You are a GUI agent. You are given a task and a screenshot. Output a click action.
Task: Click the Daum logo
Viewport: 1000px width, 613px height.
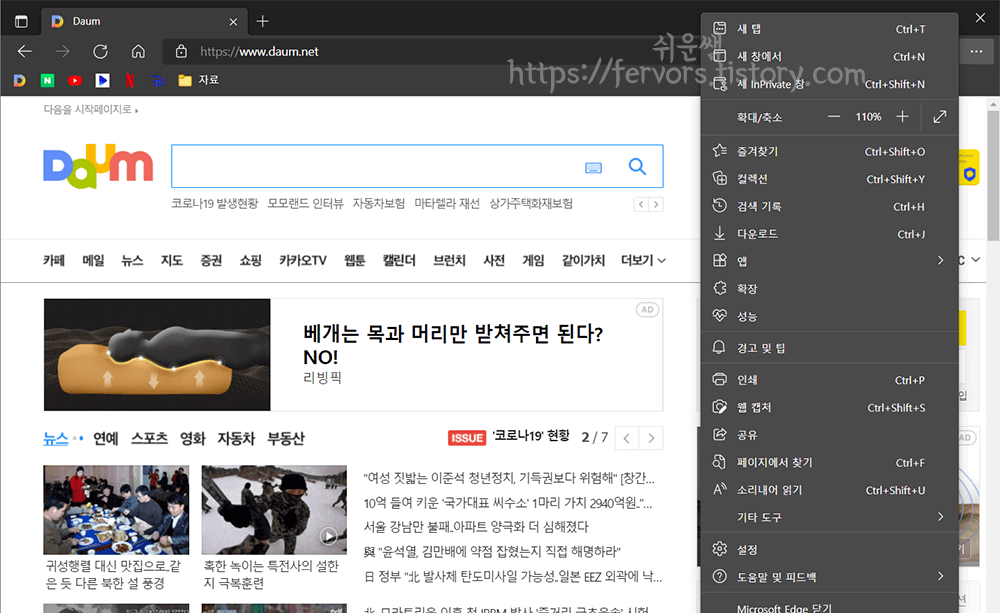[x=98, y=166]
